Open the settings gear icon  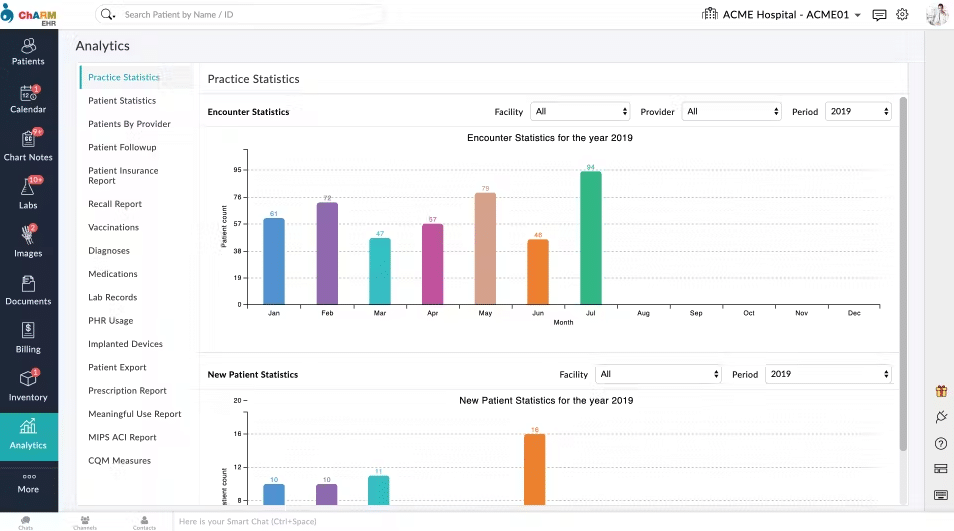point(902,15)
